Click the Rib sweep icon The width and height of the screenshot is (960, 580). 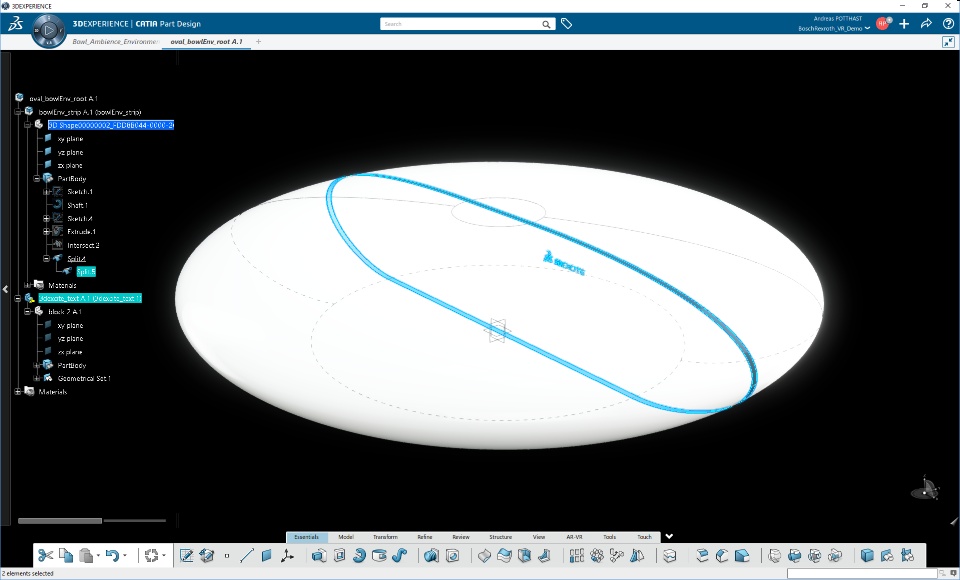point(399,556)
